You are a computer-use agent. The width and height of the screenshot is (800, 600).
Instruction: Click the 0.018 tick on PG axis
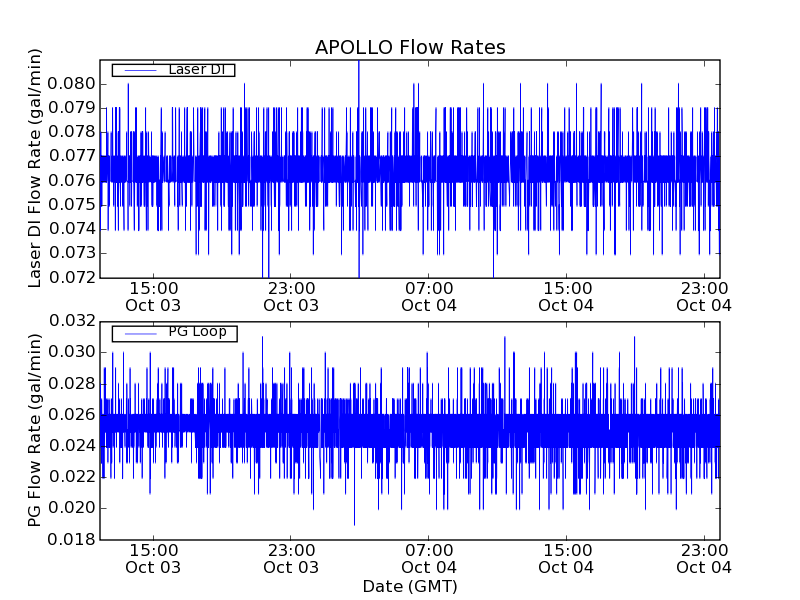71,539
